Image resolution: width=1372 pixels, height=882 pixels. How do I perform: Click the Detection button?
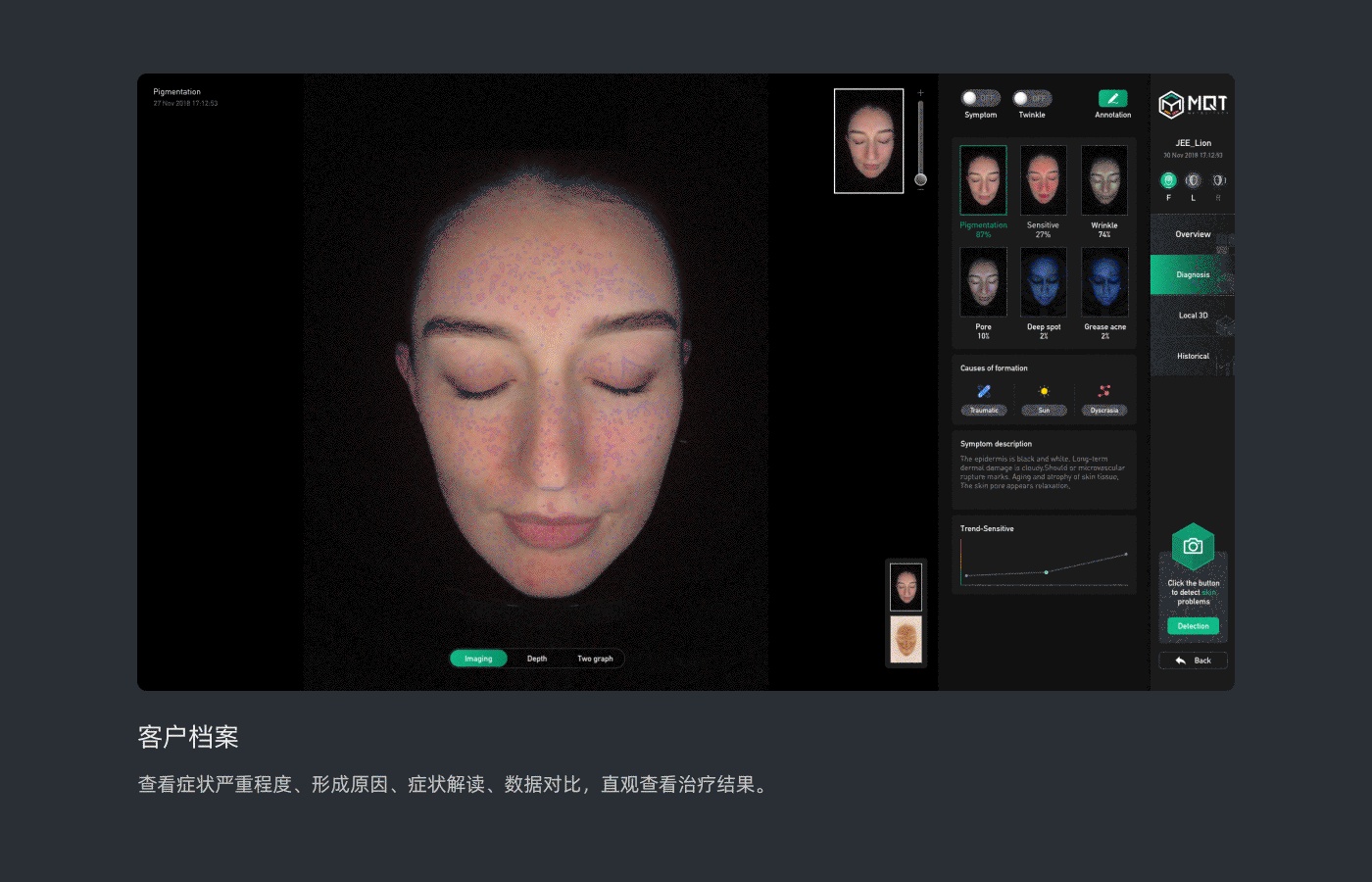click(x=1193, y=626)
